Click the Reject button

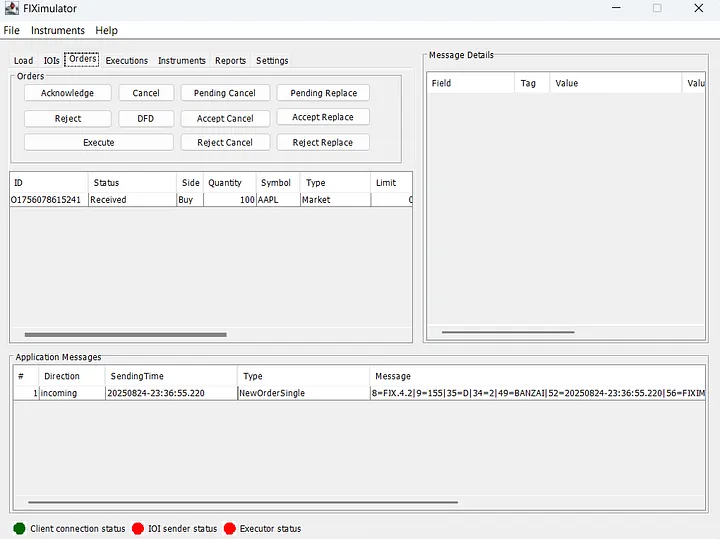pos(68,118)
